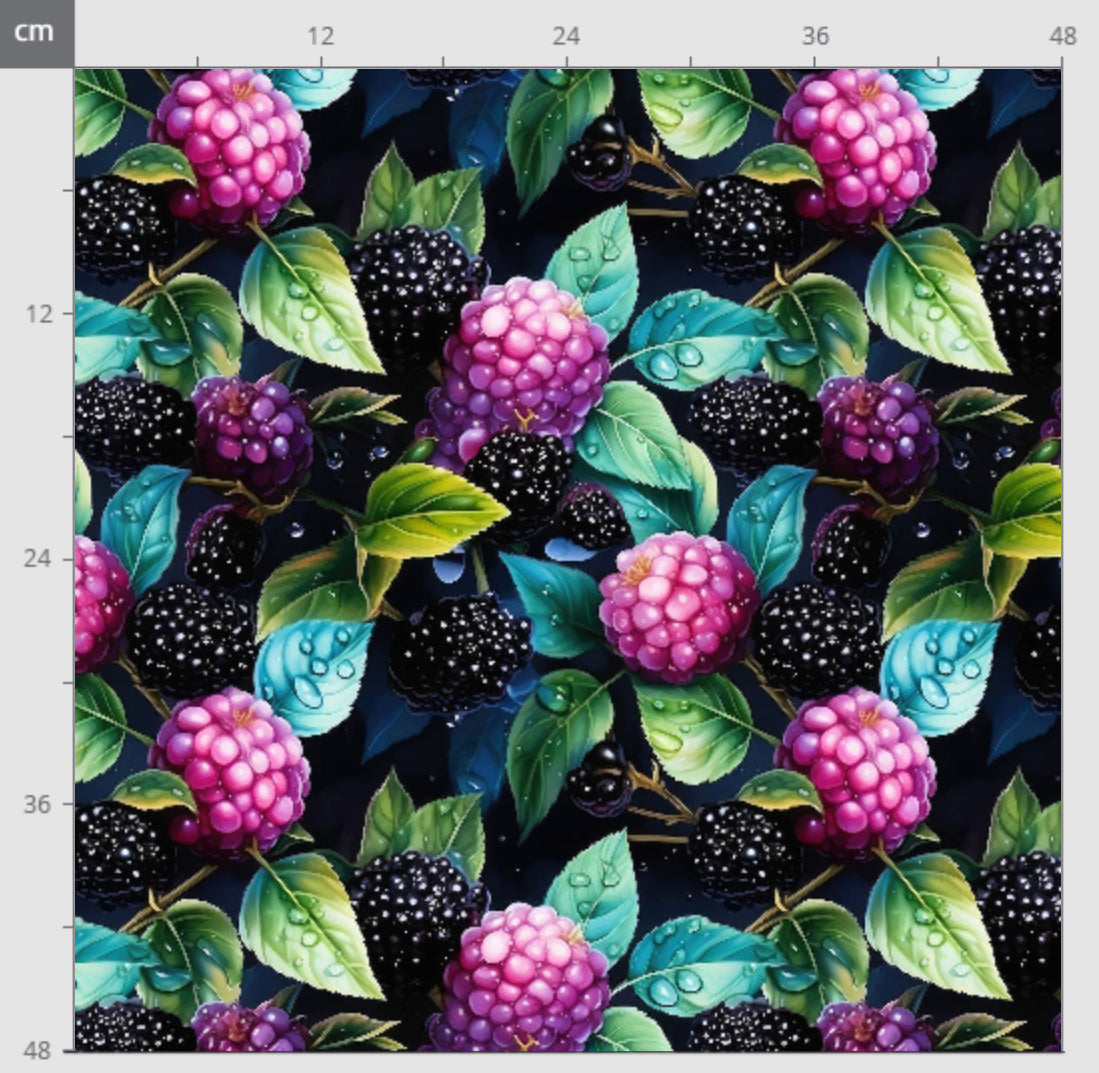Click the pink berry cut off at the left edge
This screenshot has width=1099, height=1073.
pos(98,602)
